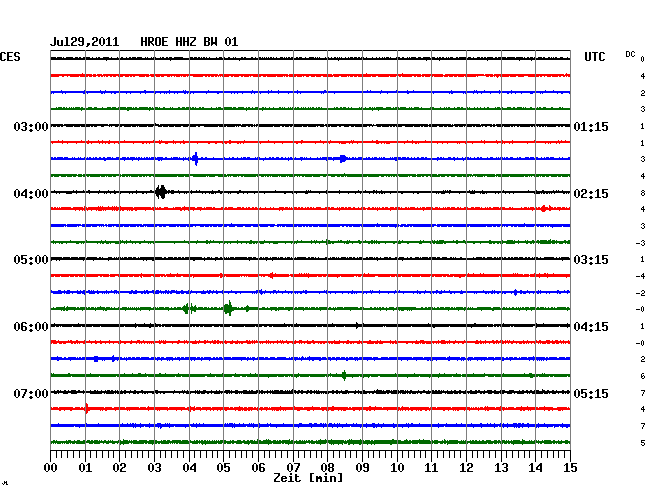650x494 pixels.
Task: Click the UTC column header
Action: [594, 57]
